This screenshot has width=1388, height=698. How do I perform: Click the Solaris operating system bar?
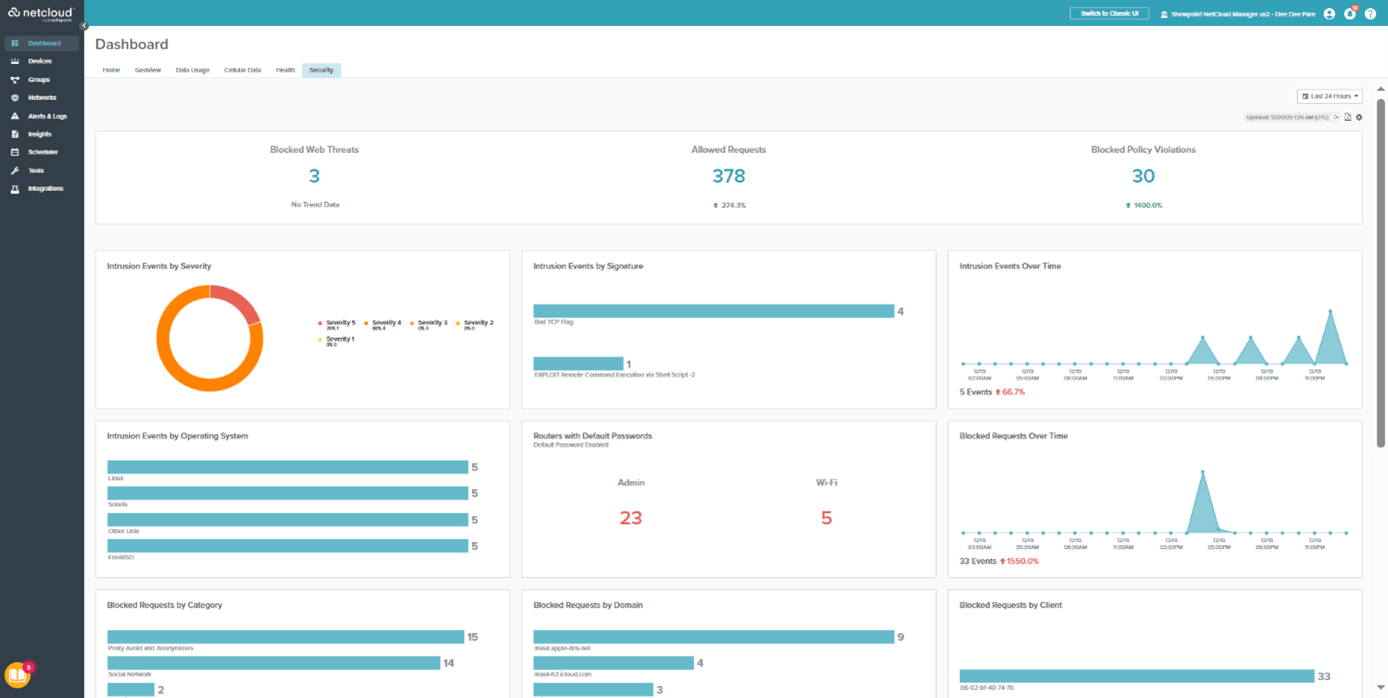pos(288,493)
